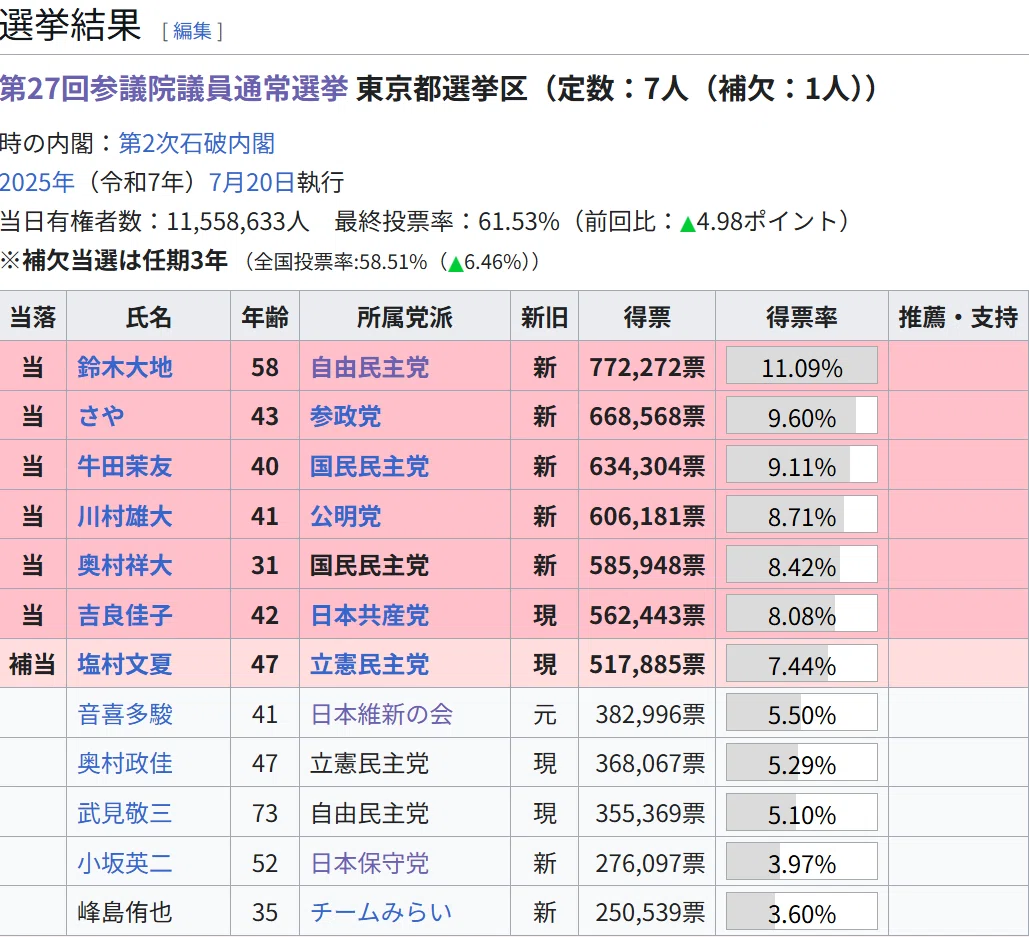Open the 第2次石破内閣 link
1029x937 pixels.
(196, 144)
